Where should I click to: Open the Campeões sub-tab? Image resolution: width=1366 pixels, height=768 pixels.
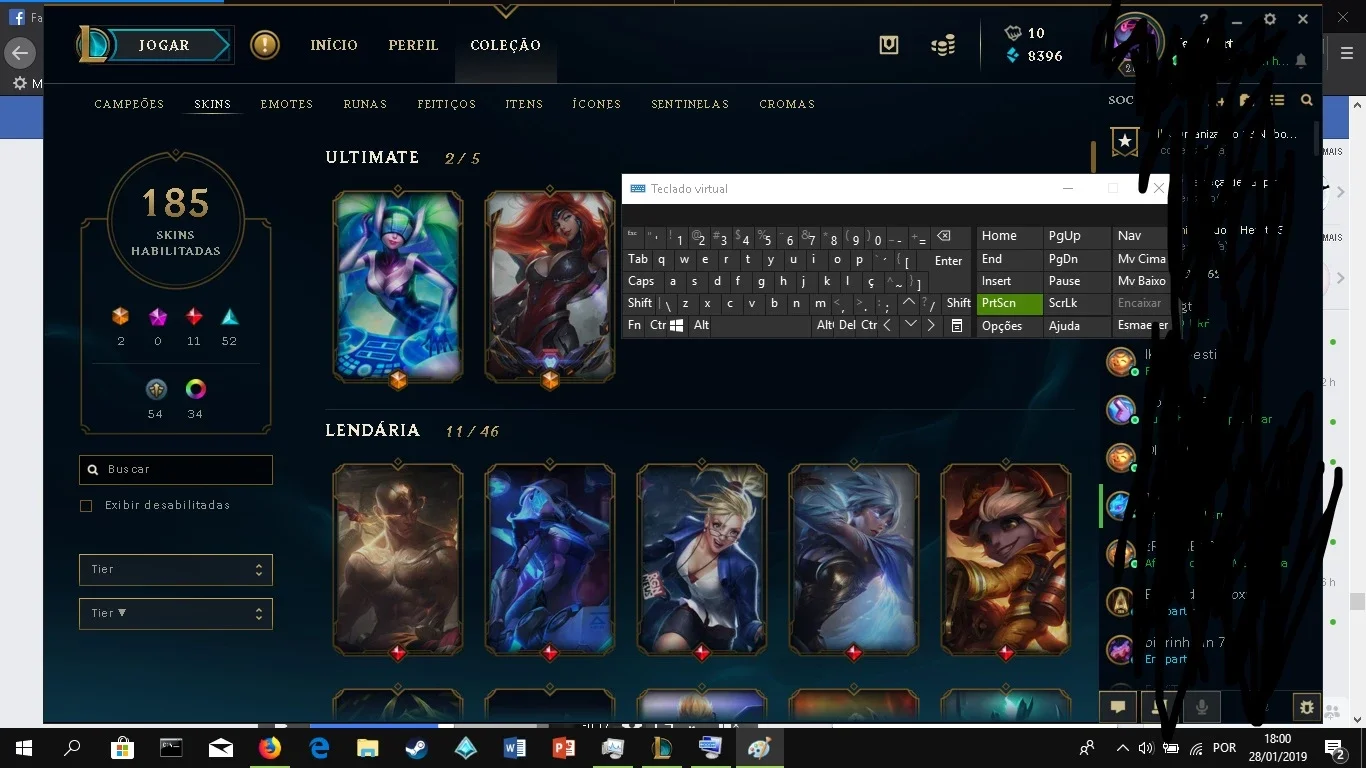pos(129,104)
